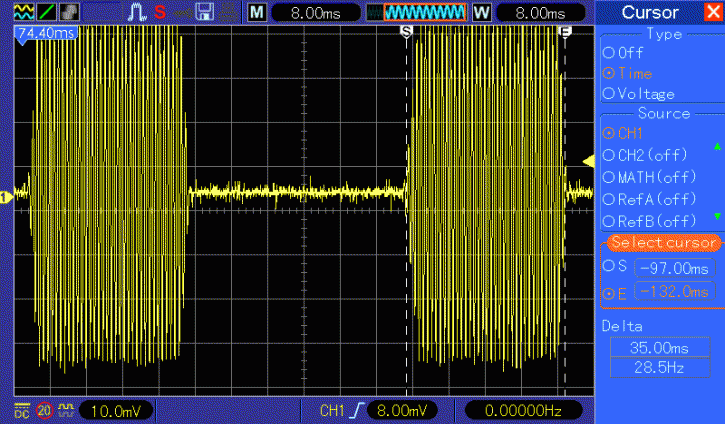Set cursor type to Off

point(607,52)
